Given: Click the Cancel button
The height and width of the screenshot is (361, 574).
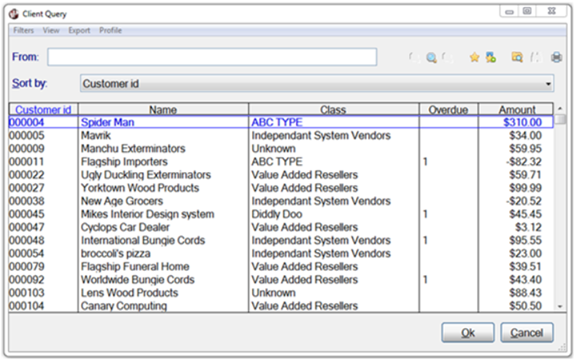Looking at the screenshot, I should pos(527,332).
